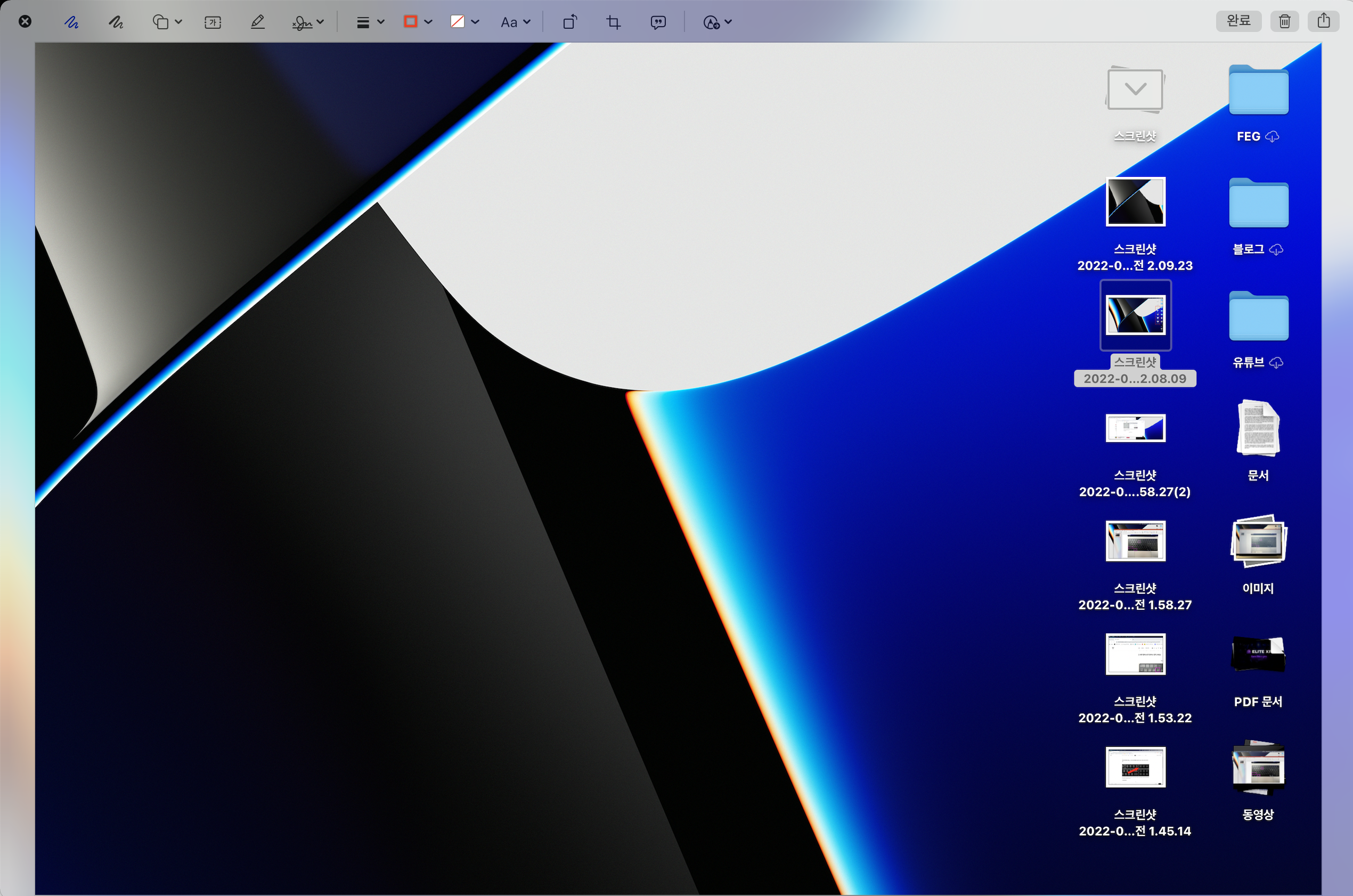
Task: Click the 완료 (Done) button
Action: [x=1238, y=21]
